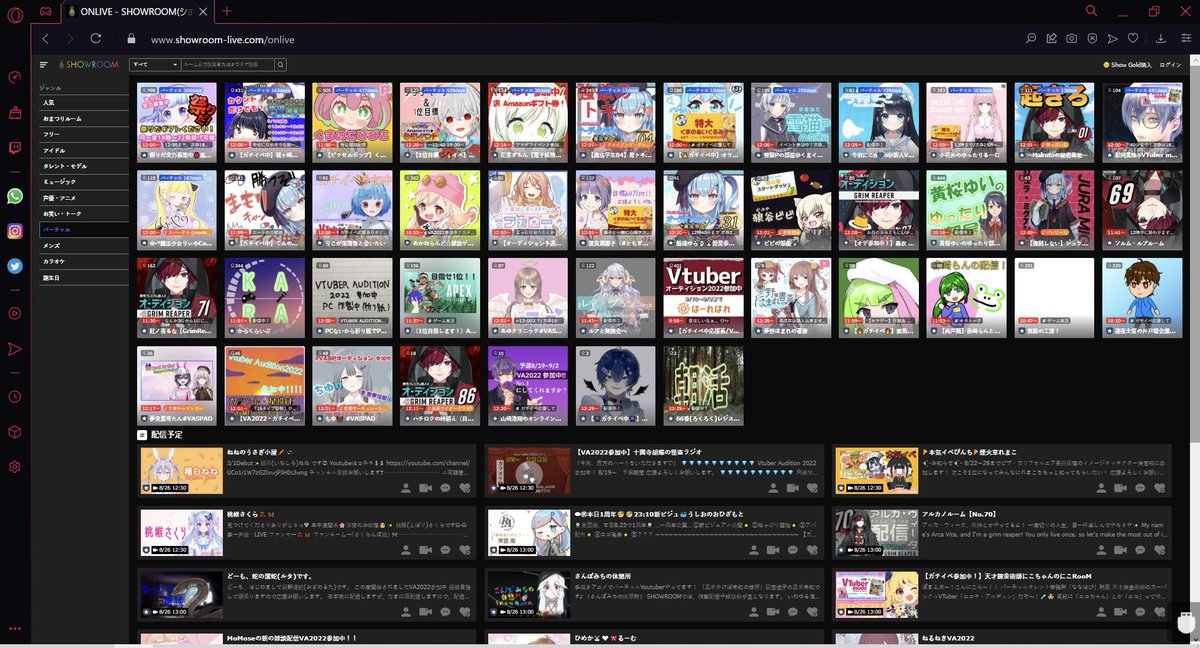The height and width of the screenshot is (648, 1200).
Task: Toggle the SHOWROOM hamburger menu
Action: click(x=44, y=65)
